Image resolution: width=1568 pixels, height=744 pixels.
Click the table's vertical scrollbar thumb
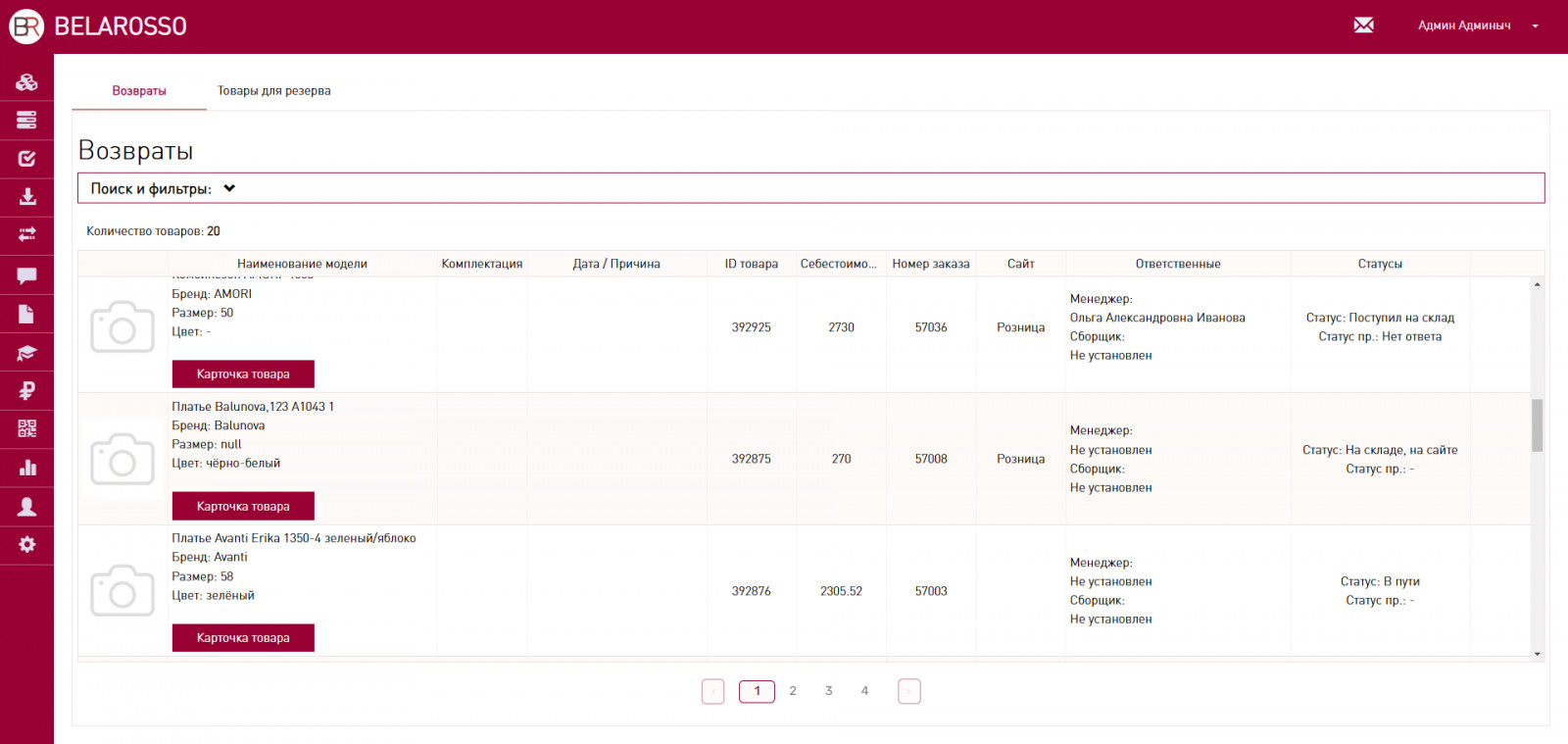(x=1538, y=425)
